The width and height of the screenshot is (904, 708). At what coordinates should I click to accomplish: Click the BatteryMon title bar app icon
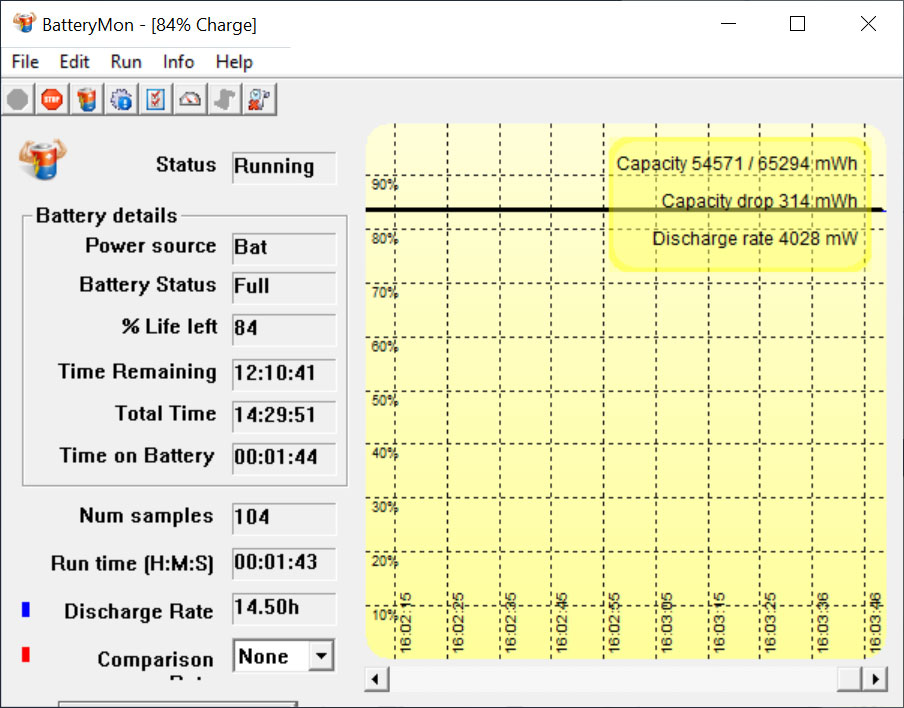click(x=24, y=24)
